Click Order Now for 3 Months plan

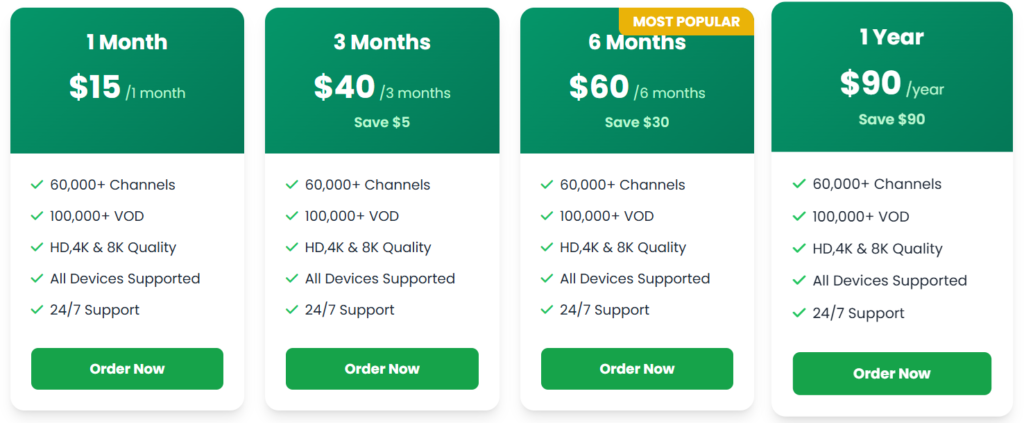click(382, 369)
